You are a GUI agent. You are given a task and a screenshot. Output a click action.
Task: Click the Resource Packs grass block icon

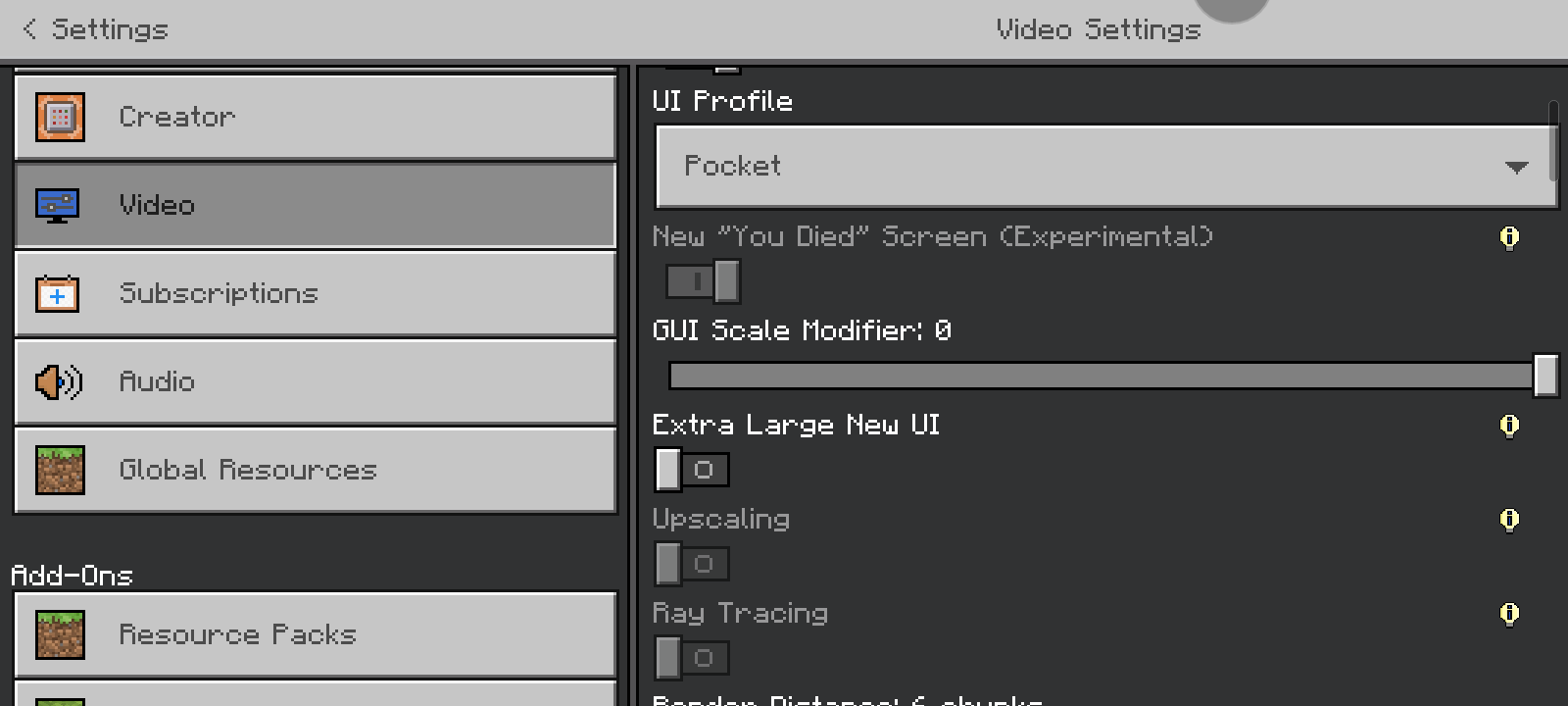click(x=60, y=634)
